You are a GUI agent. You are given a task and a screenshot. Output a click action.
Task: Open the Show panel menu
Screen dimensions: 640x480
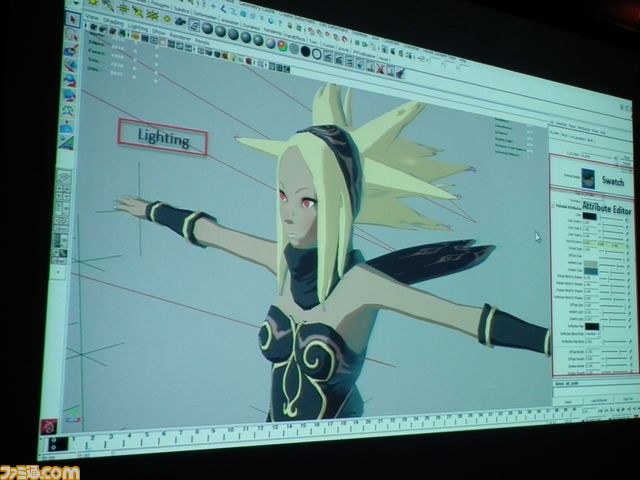[x=158, y=32]
